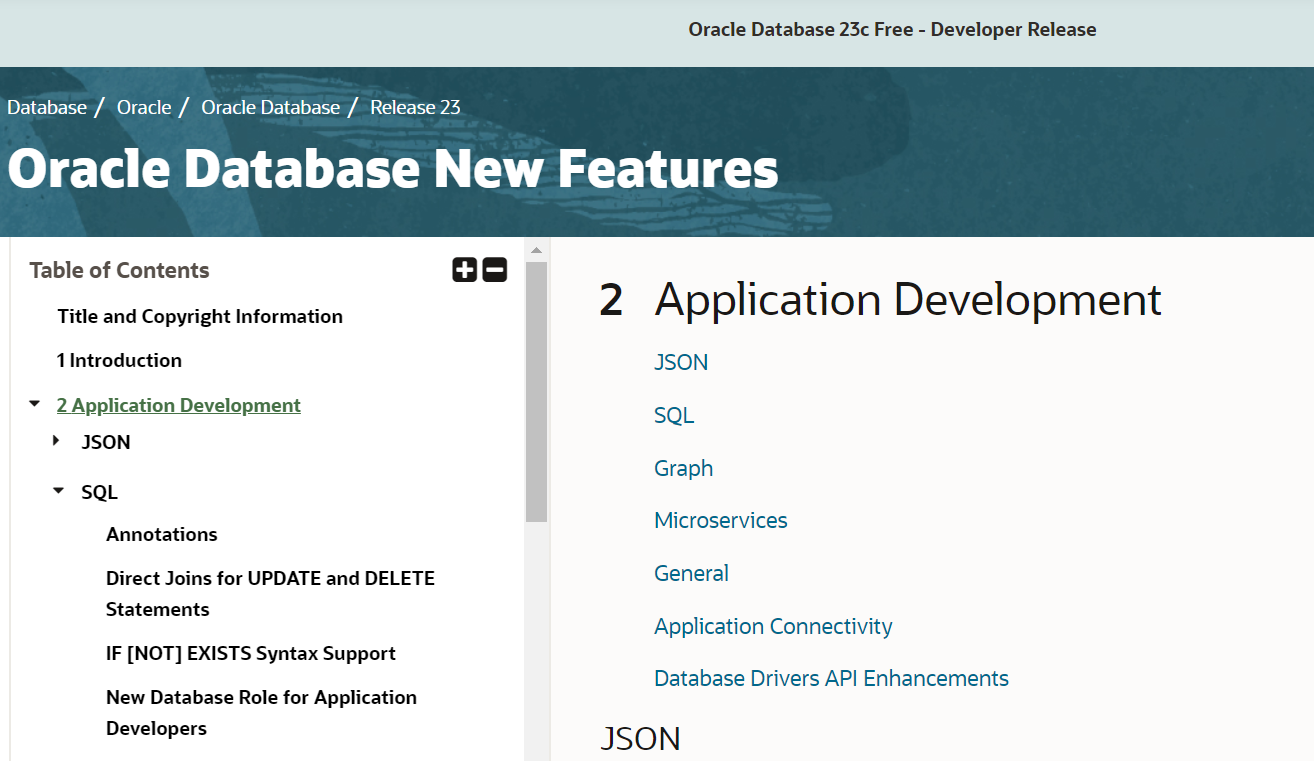Expand the JSON tree node
Screen dimensions: 1314x761
click(56, 441)
